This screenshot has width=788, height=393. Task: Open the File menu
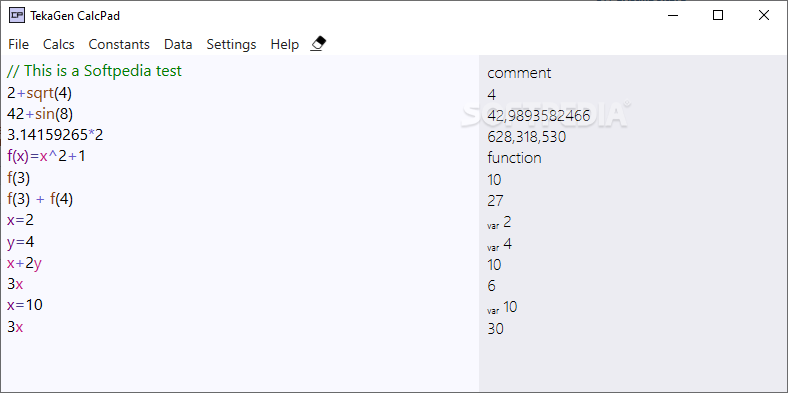(19, 44)
